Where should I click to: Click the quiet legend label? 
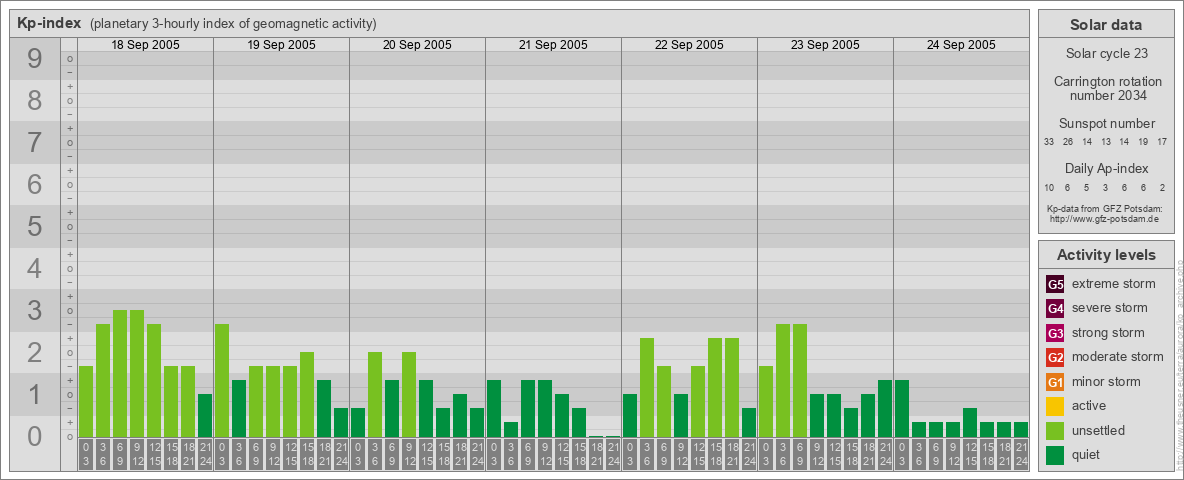pyautogui.click(x=1087, y=454)
